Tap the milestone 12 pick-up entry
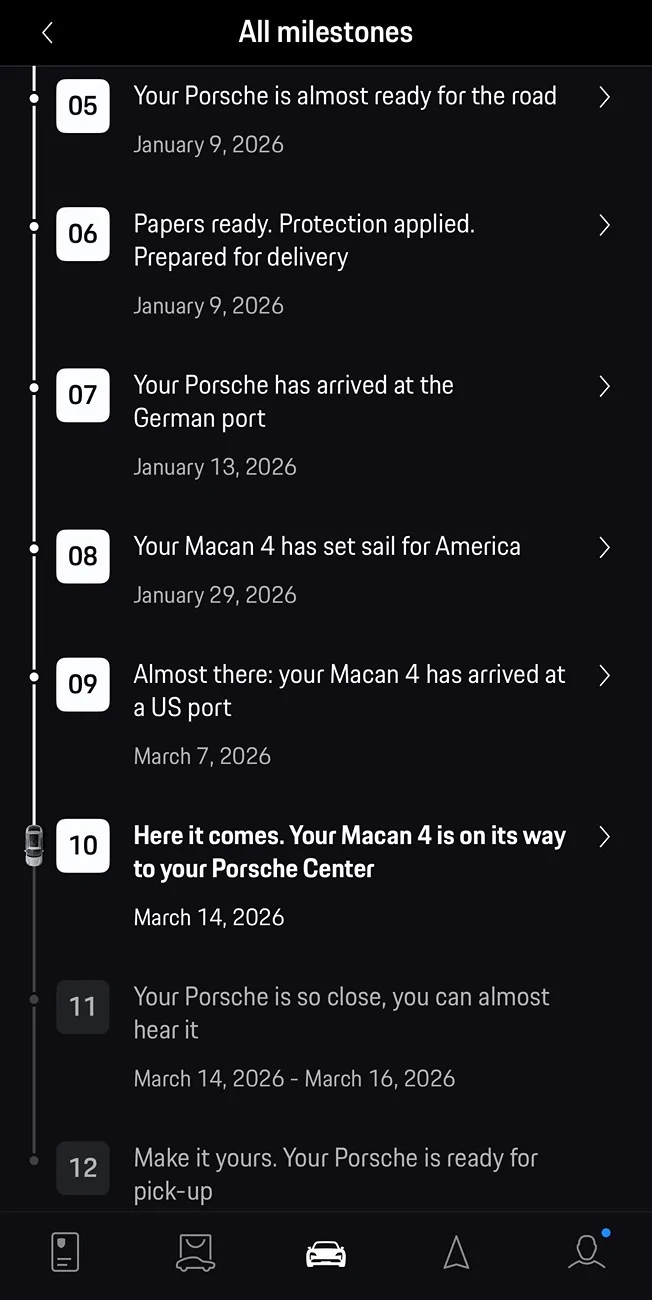The width and height of the screenshot is (652, 1300). pos(335,1173)
